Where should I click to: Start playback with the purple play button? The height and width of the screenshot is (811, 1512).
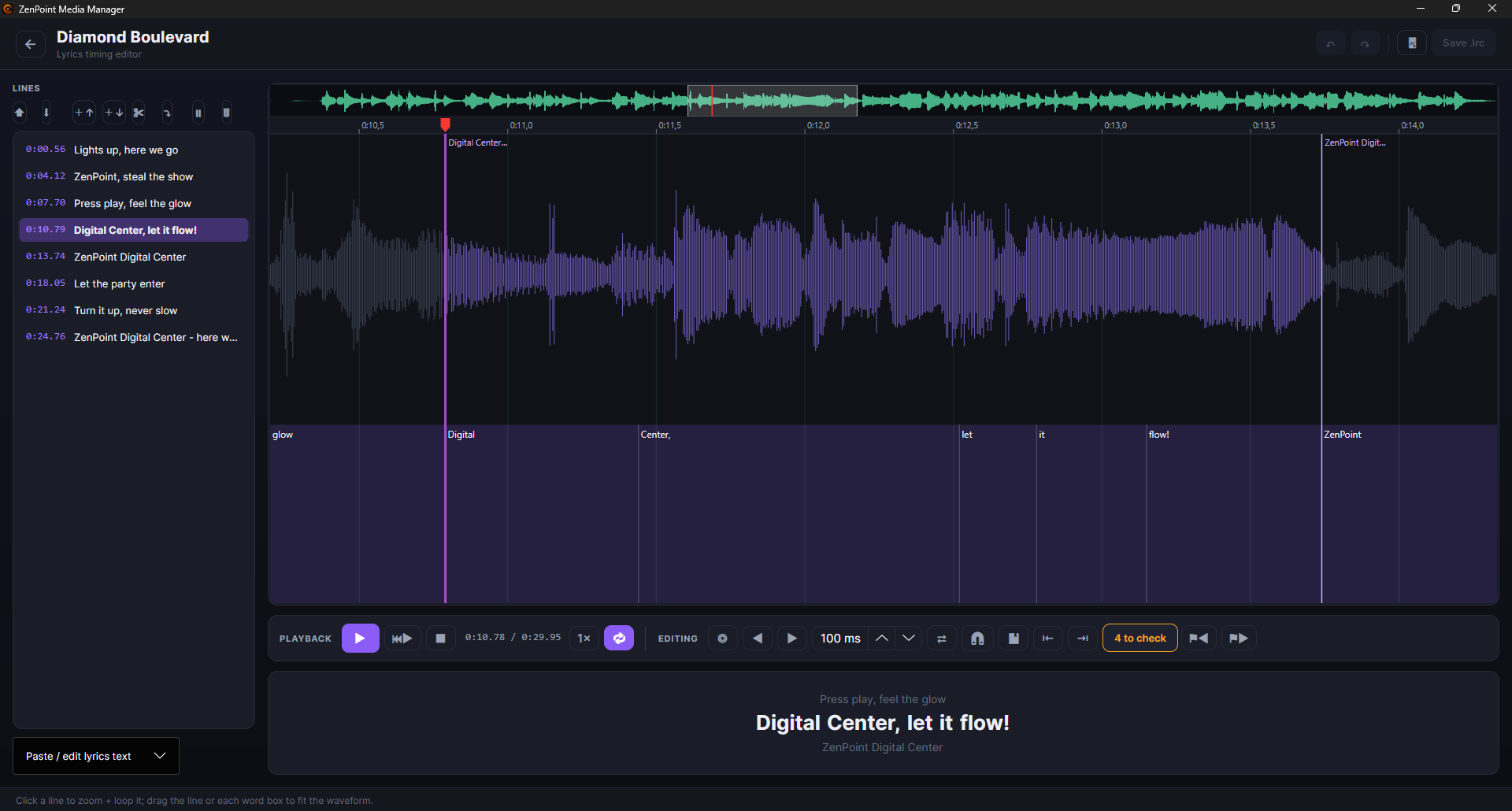tap(360, 638)
